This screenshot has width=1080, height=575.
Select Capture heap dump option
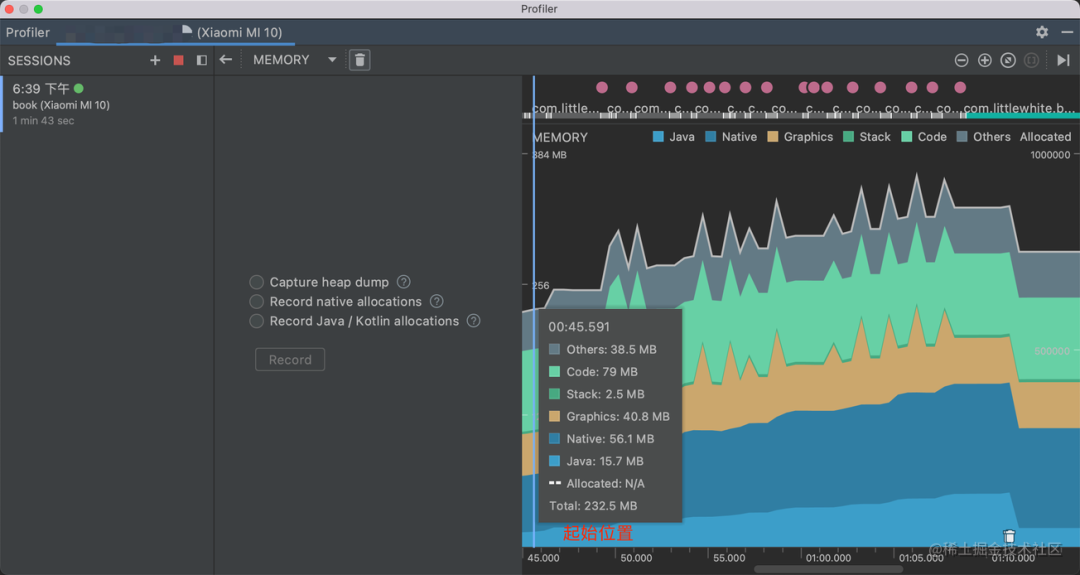tap(256, 282)
